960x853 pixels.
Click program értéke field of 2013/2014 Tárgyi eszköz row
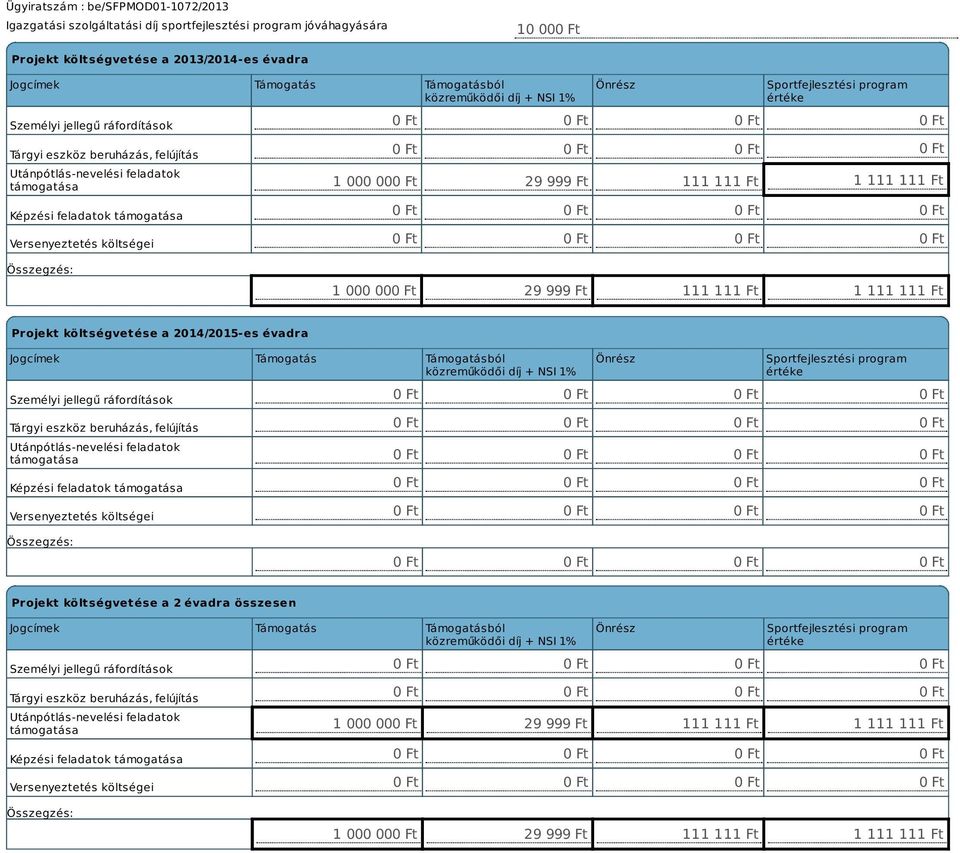coord(856,149)
